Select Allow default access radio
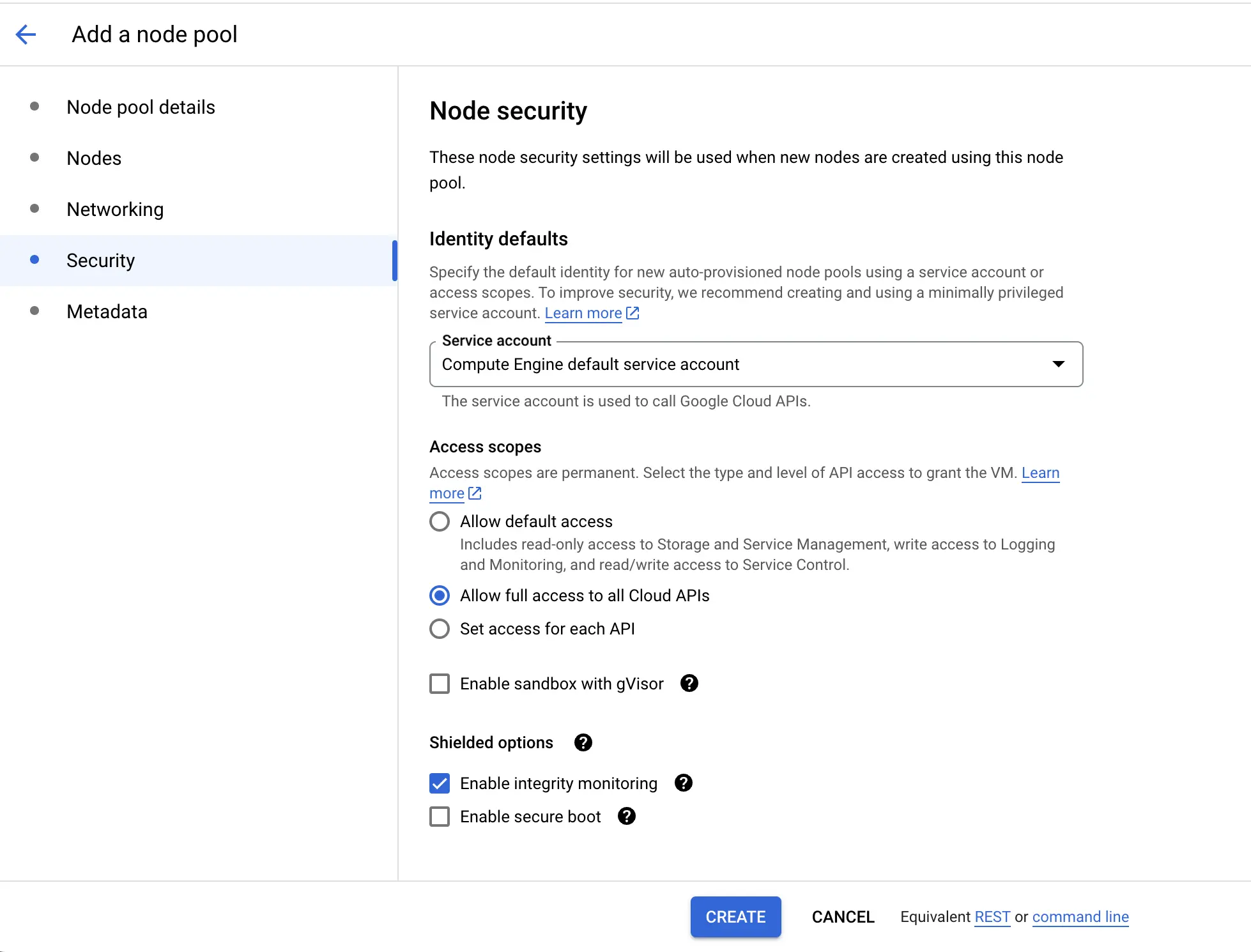 tap(440, 521)
